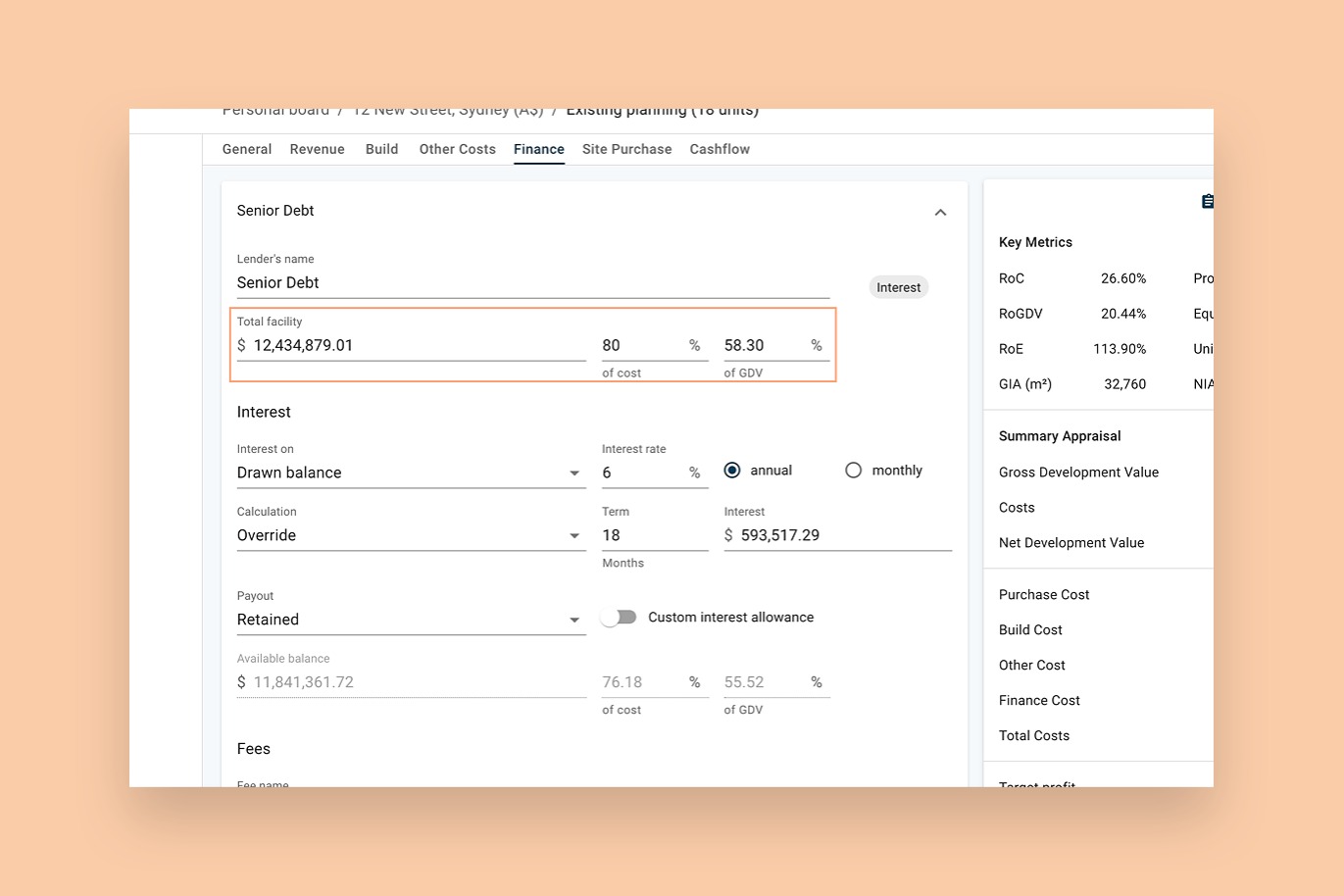
Task: Switch to the General tab
Action: (x=246, y=149)
